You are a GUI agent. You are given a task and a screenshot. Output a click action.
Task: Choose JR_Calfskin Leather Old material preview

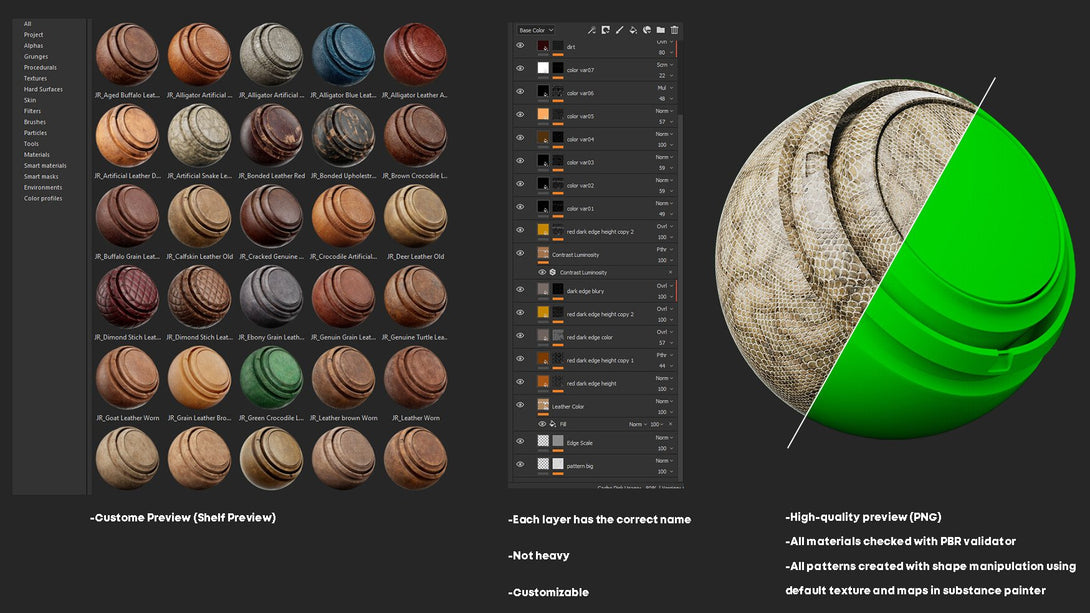tap(199, 215)
